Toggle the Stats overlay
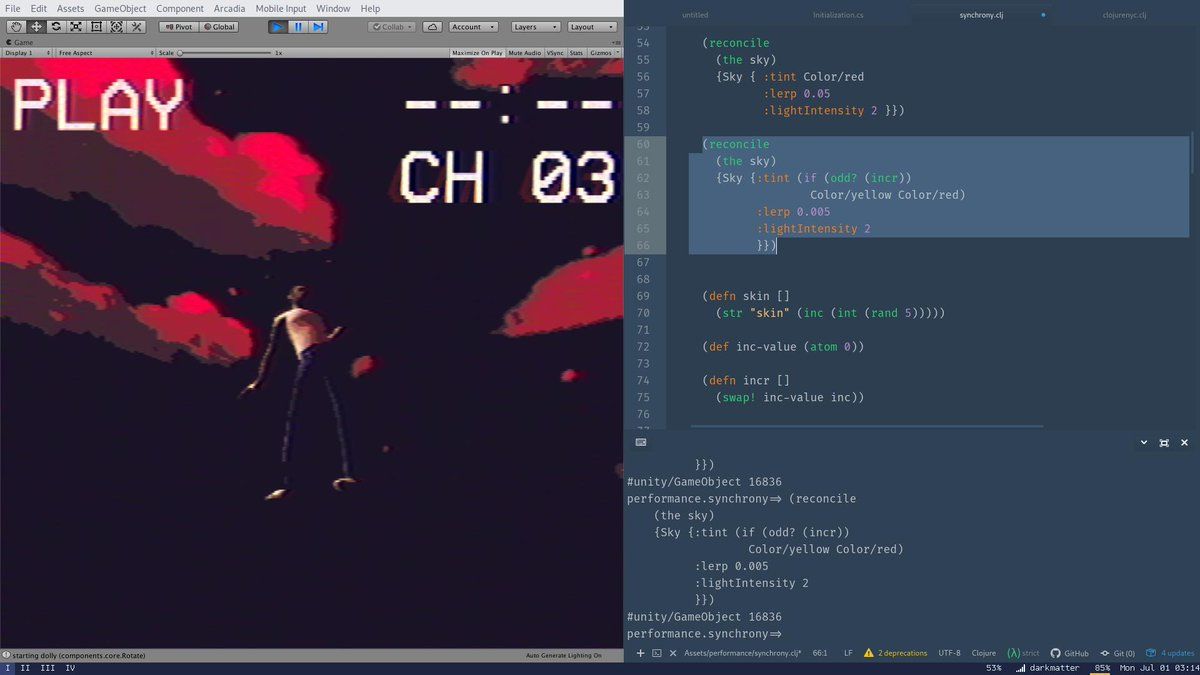 click(x=576, y=53)
